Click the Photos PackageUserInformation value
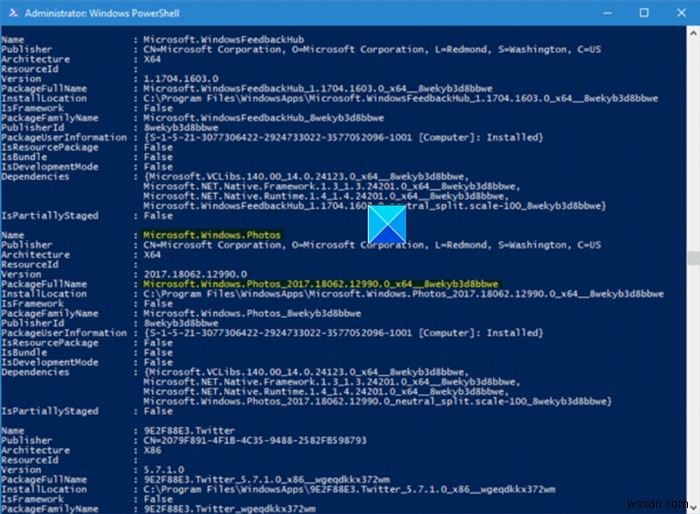 343,333
